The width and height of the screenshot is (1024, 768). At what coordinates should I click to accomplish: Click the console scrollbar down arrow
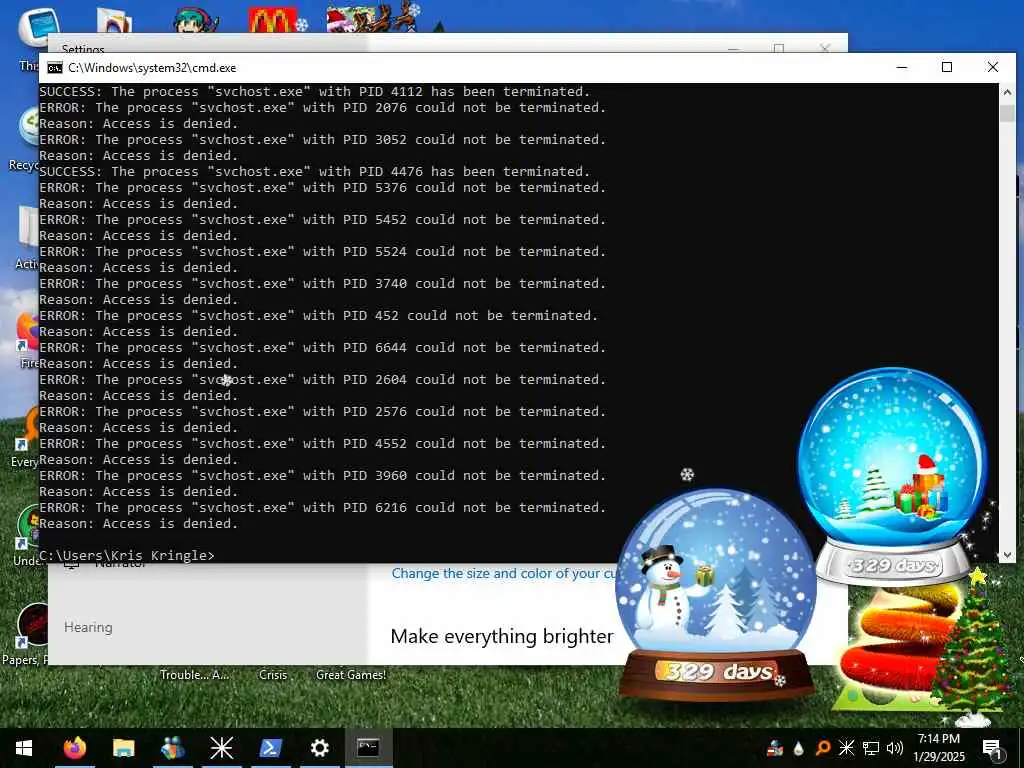[1006, 554]
